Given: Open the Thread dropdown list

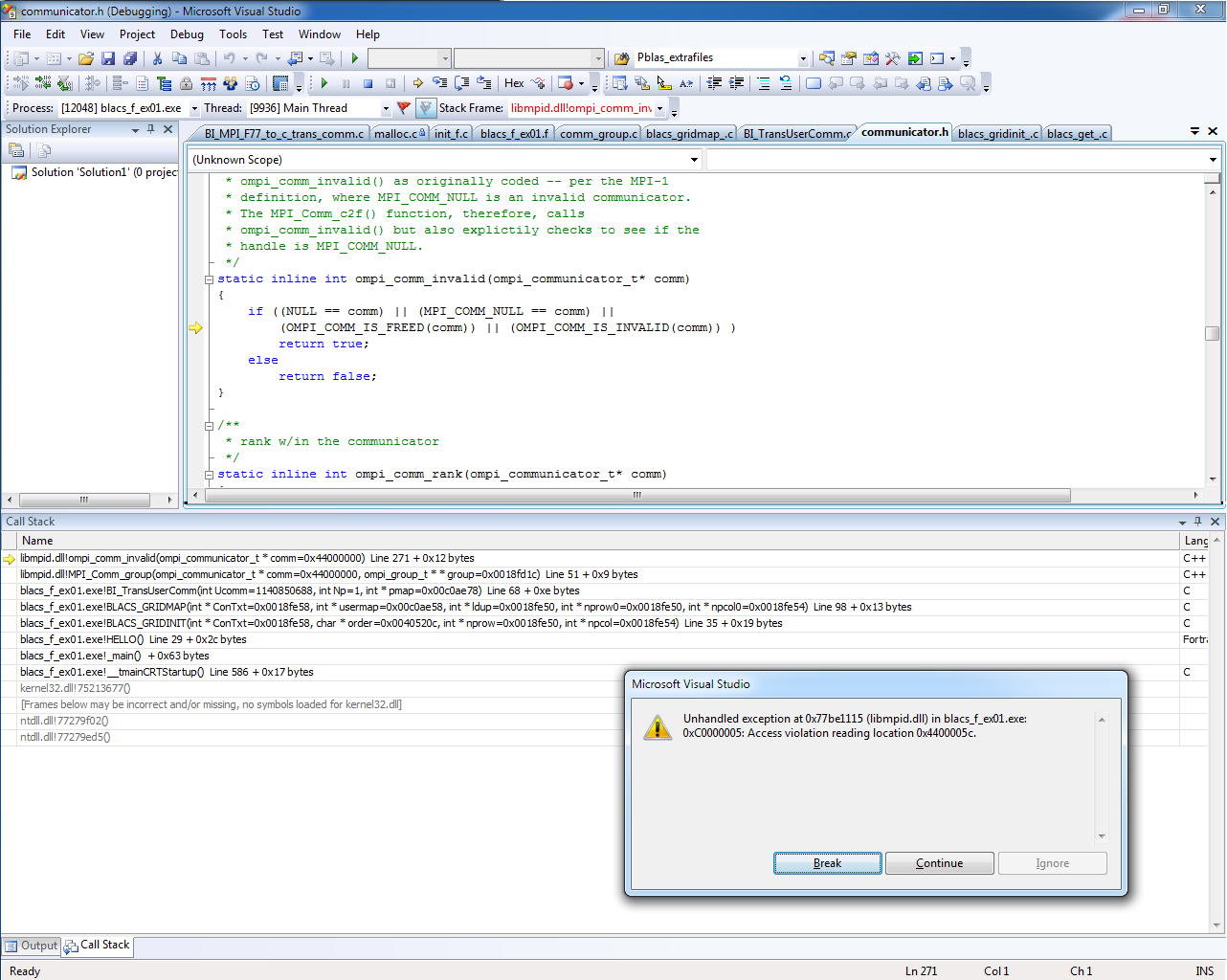Looking at the screenshot, I should click(x=386, y=108).
